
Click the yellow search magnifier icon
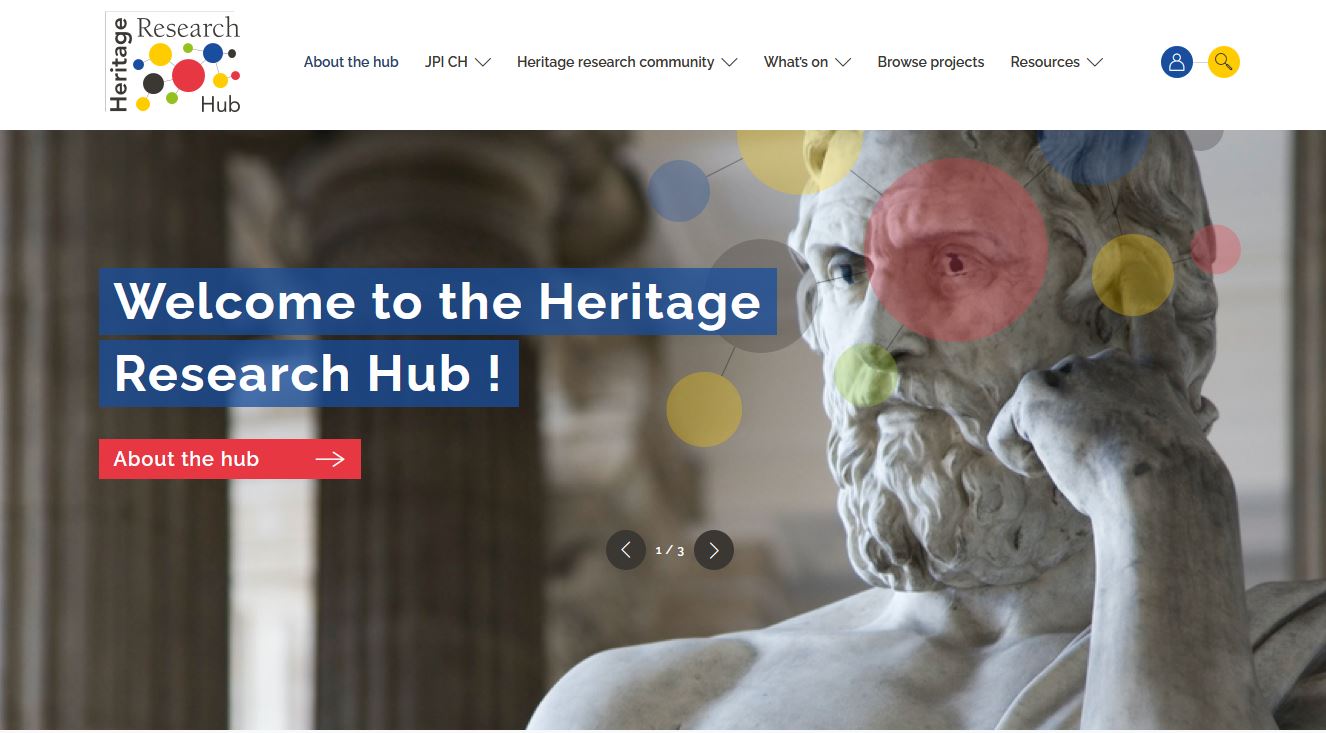tap(1223, 62)
